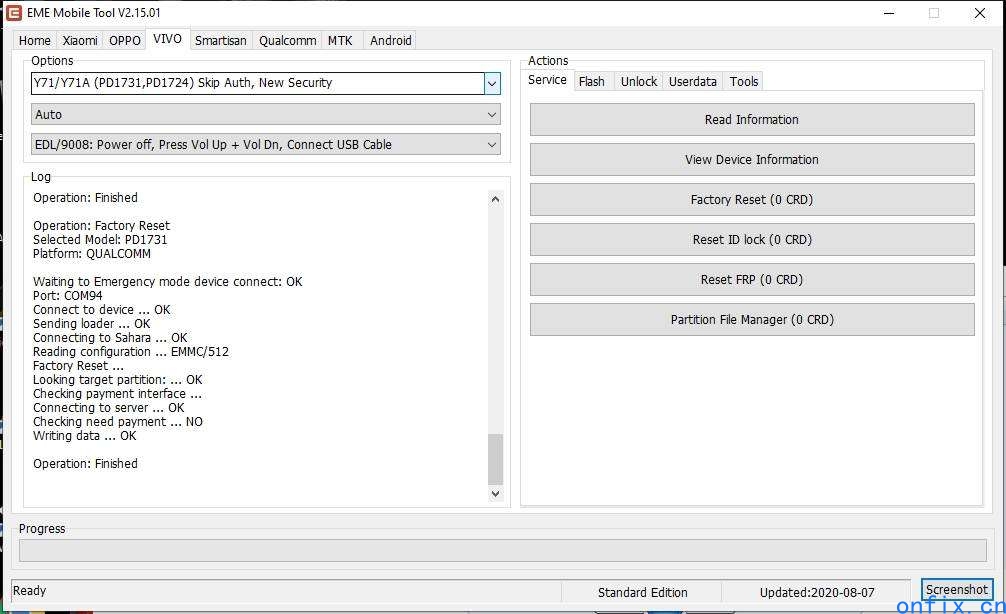Click log line 'Platform: QUALCOMM'

tap(92, 254)
